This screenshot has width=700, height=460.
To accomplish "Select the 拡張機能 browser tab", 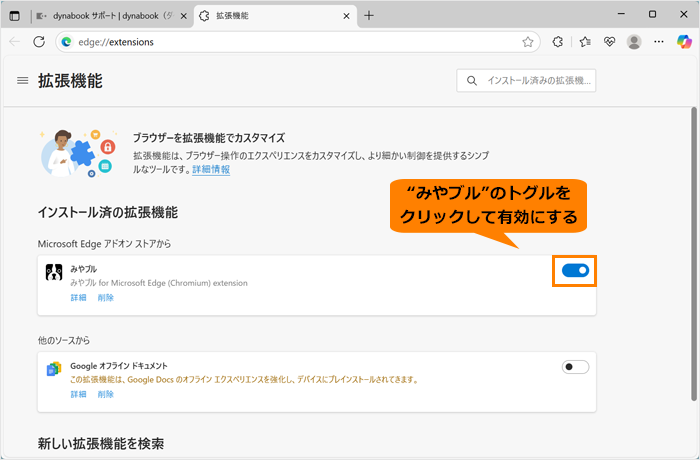I will pos(275,16).
